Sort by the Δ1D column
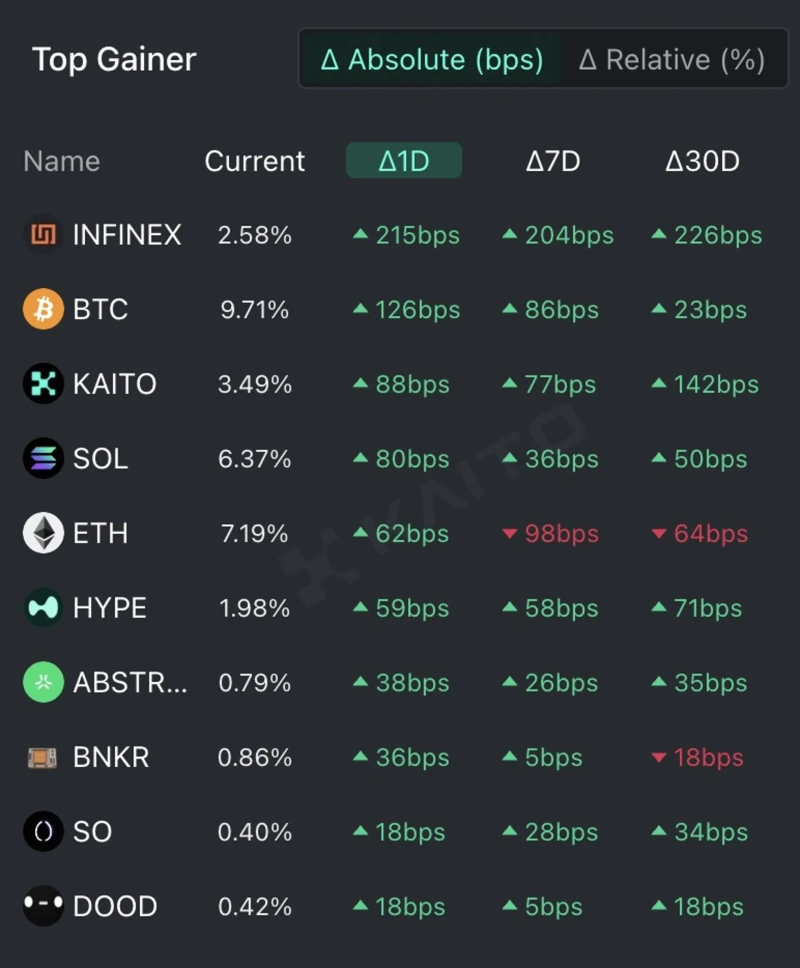Screen dimensions: 800x968 tap(404, 161)
